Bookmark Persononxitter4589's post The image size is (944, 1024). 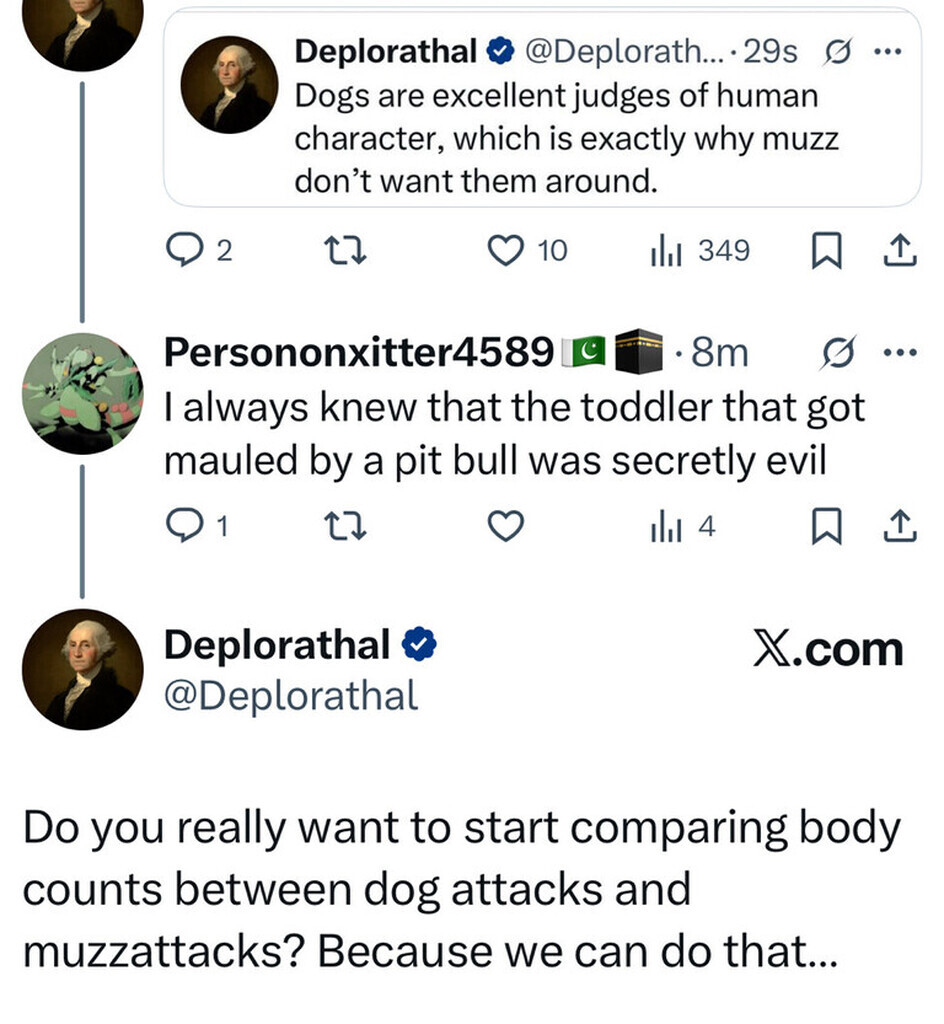click(823, 525)
